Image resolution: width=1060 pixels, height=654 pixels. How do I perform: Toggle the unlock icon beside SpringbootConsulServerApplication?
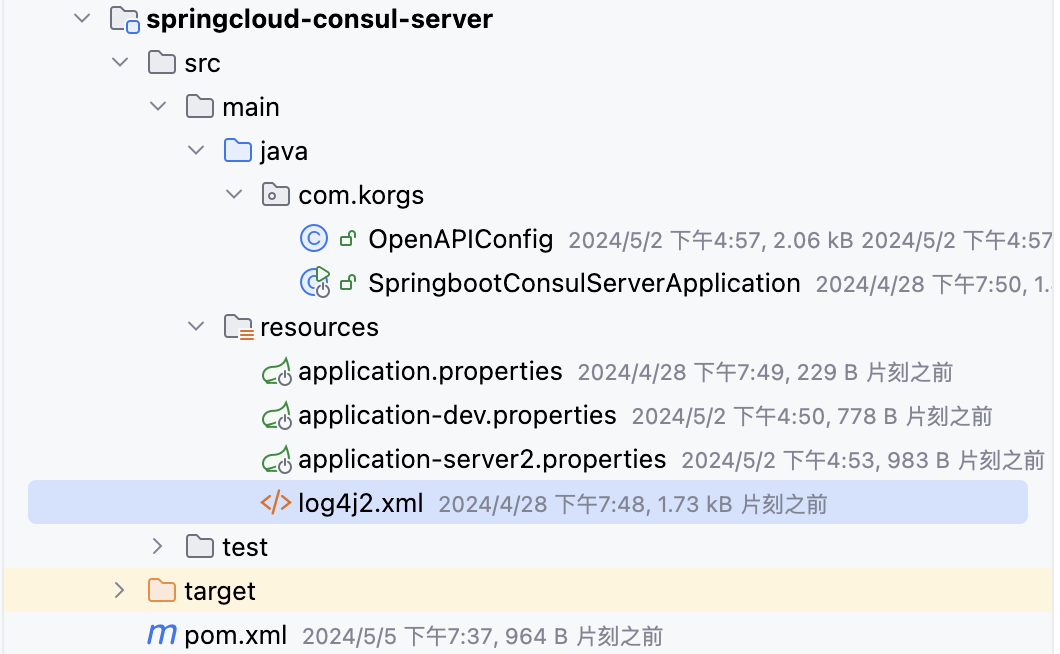347,283
